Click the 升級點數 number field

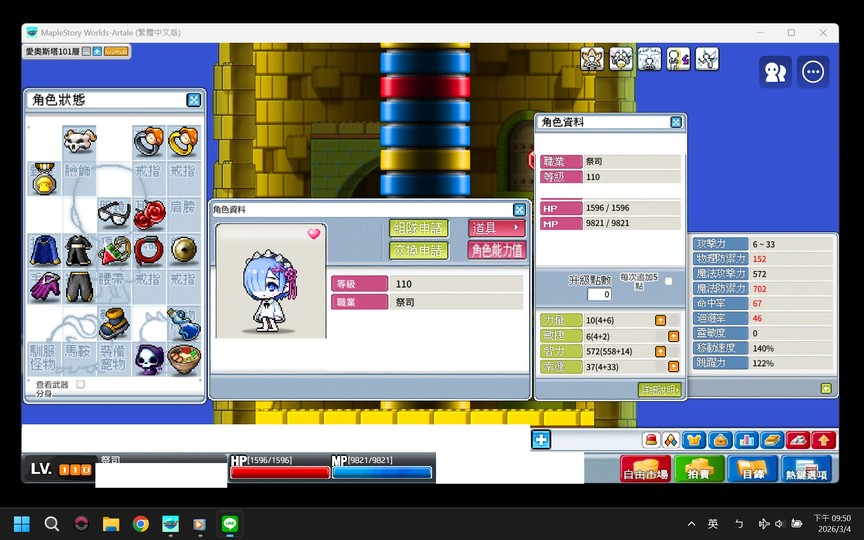tap(599, 294)
